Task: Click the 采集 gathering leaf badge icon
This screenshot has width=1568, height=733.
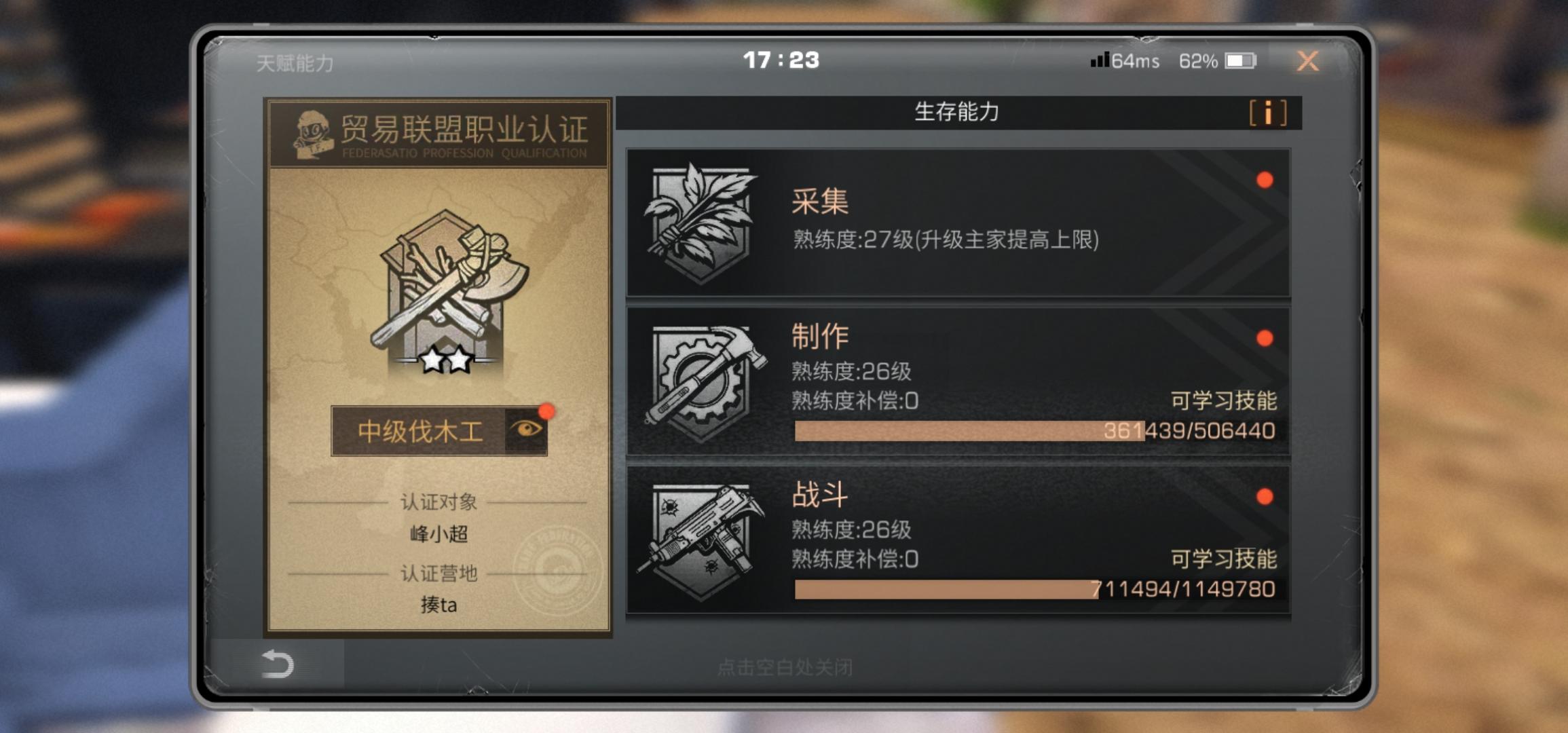Action: (700, 222)
